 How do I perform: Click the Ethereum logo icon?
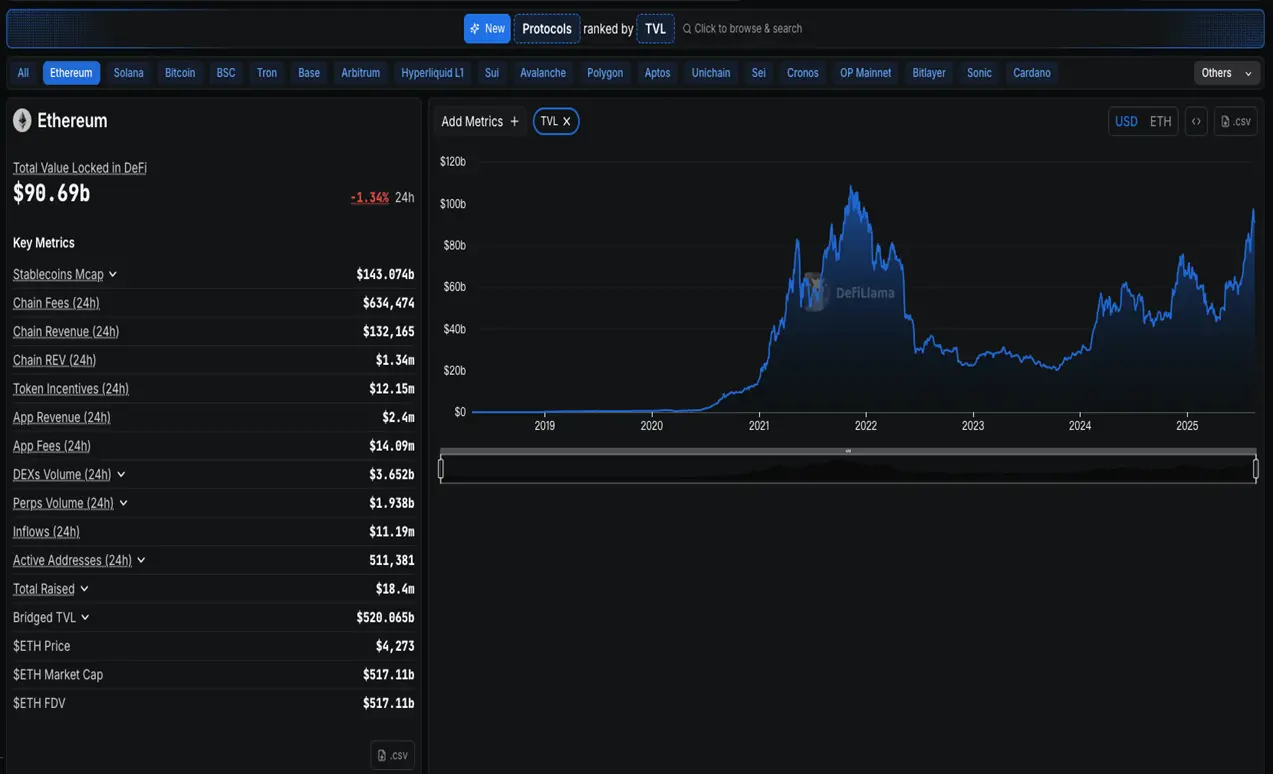22,121
